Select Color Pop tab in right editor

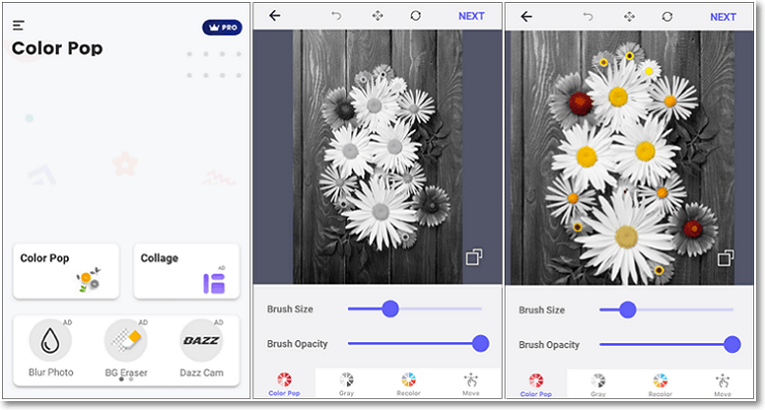coord(536,385)
